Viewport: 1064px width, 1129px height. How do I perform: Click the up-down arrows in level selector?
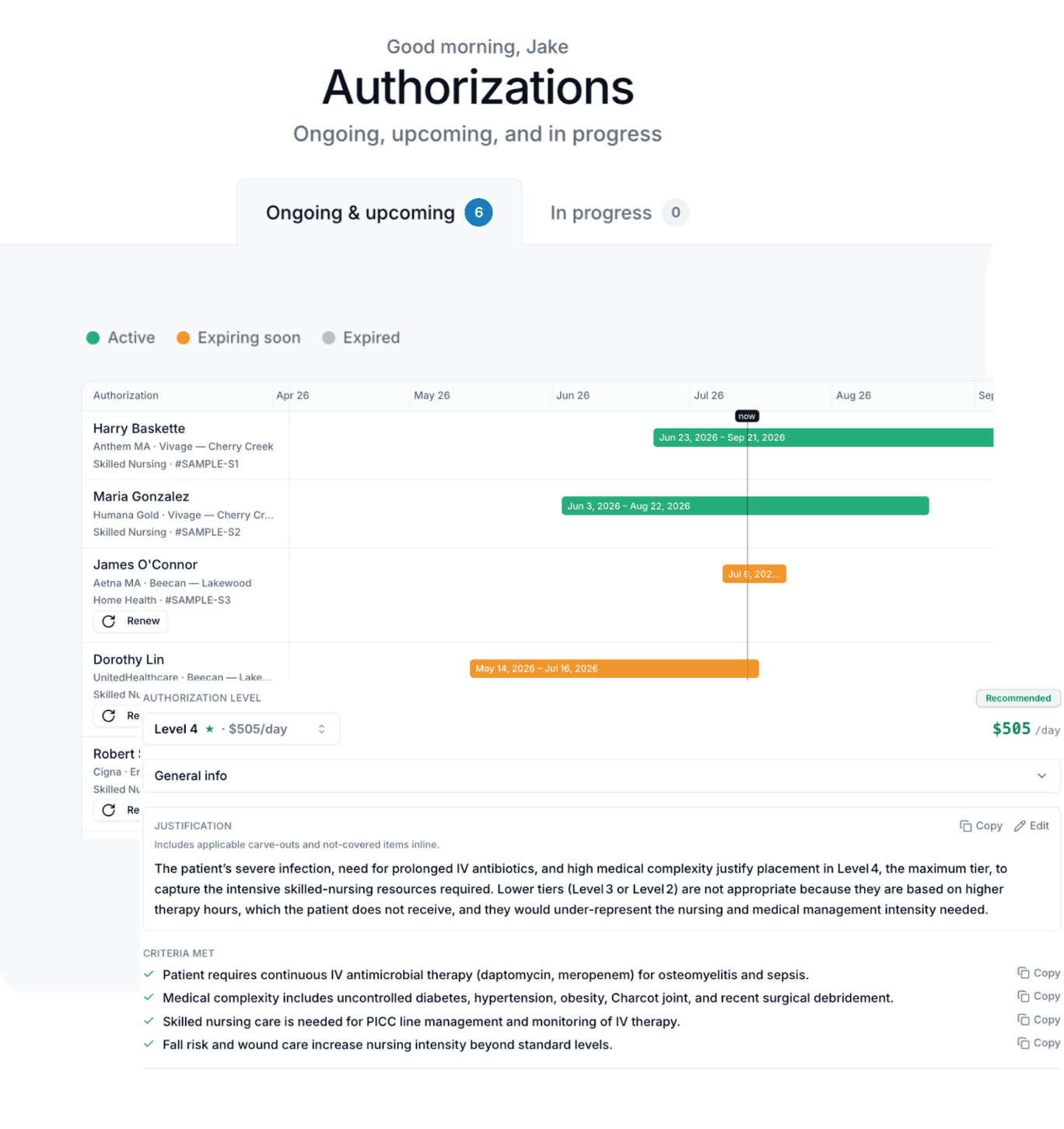click(321, 729)
